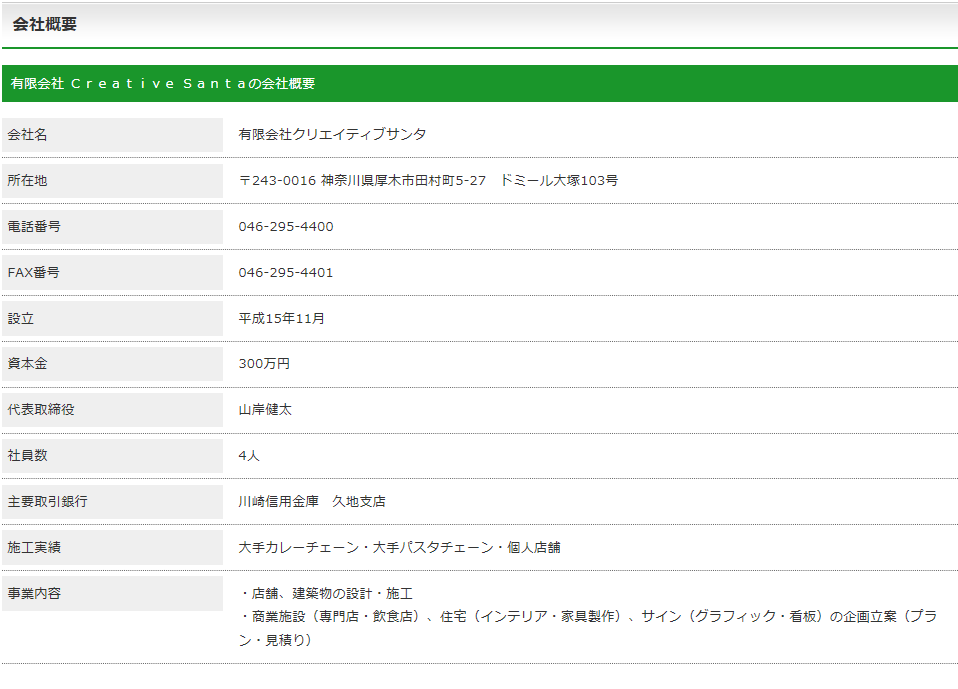Image resolution: width=958 pixels, height=689 pixels.
Task: Select the 事業内容 label cell
Action: point(112,594)
